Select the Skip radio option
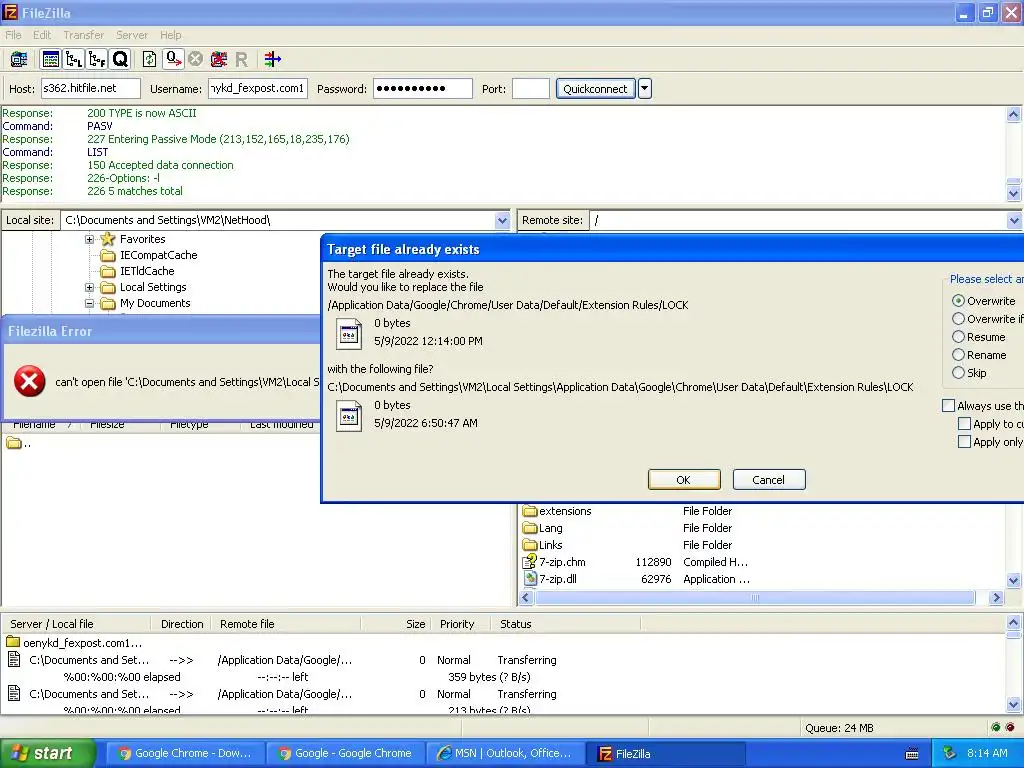Screen dimensions: 1024x768 pos(958,373)
